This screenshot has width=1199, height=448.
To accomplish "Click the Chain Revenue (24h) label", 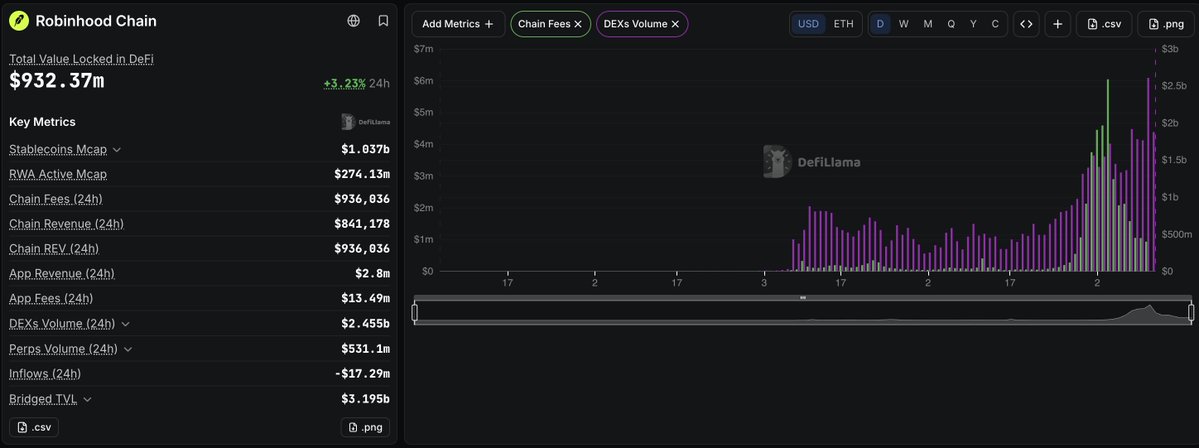I will point(67,224).
